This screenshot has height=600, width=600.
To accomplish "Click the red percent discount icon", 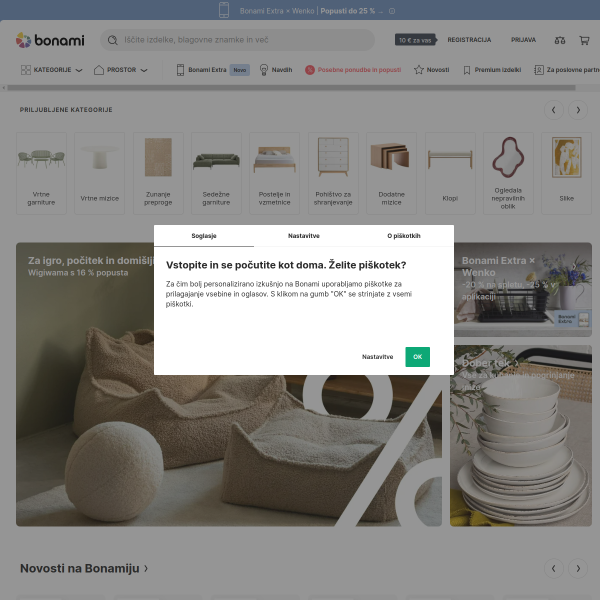I will pos(310,70).
